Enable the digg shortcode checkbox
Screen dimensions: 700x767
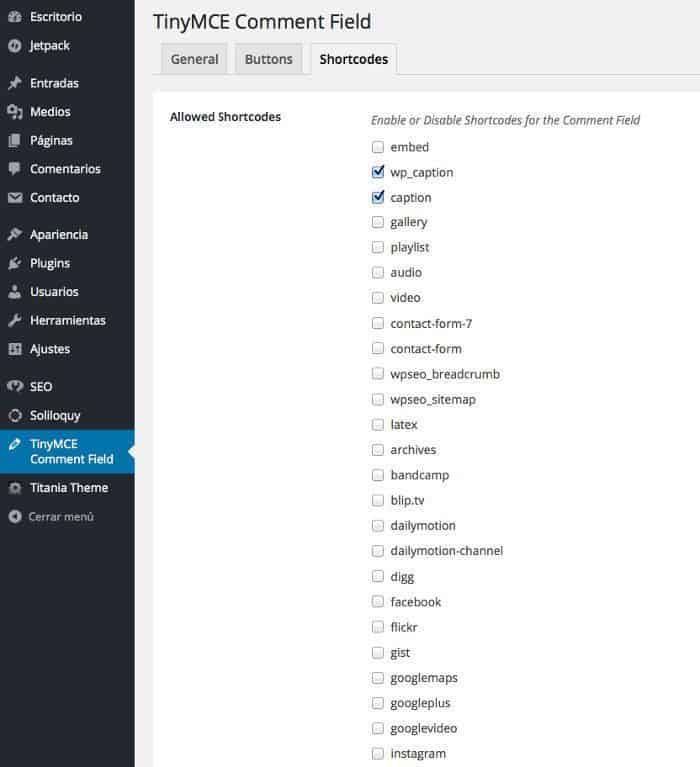[378, 576]
